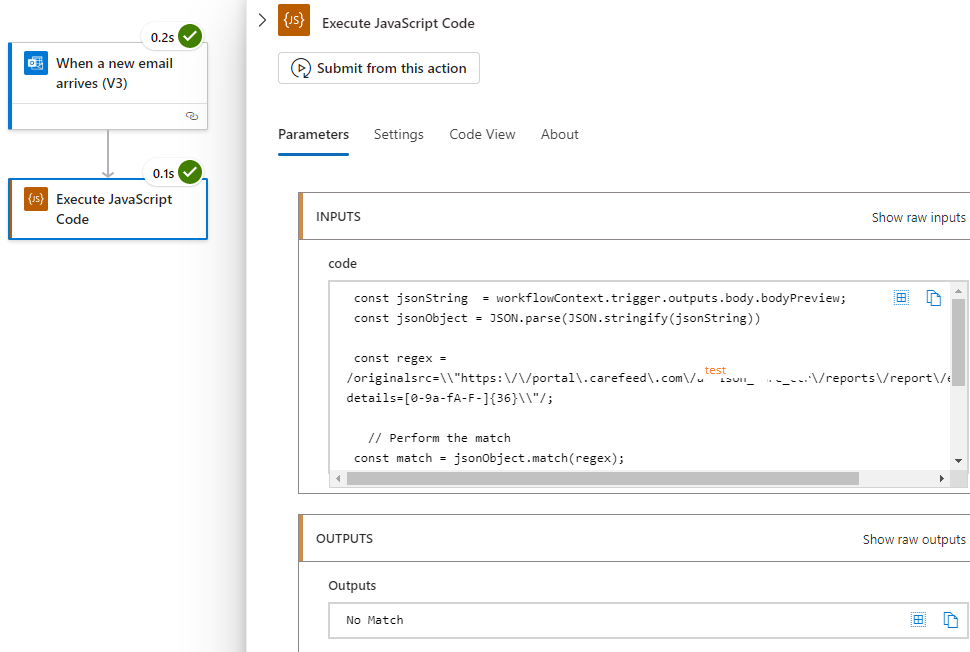970x652 pixels.
Task: Click the Outlook icon on the email trigger card
Action: (x=36, y=63)
